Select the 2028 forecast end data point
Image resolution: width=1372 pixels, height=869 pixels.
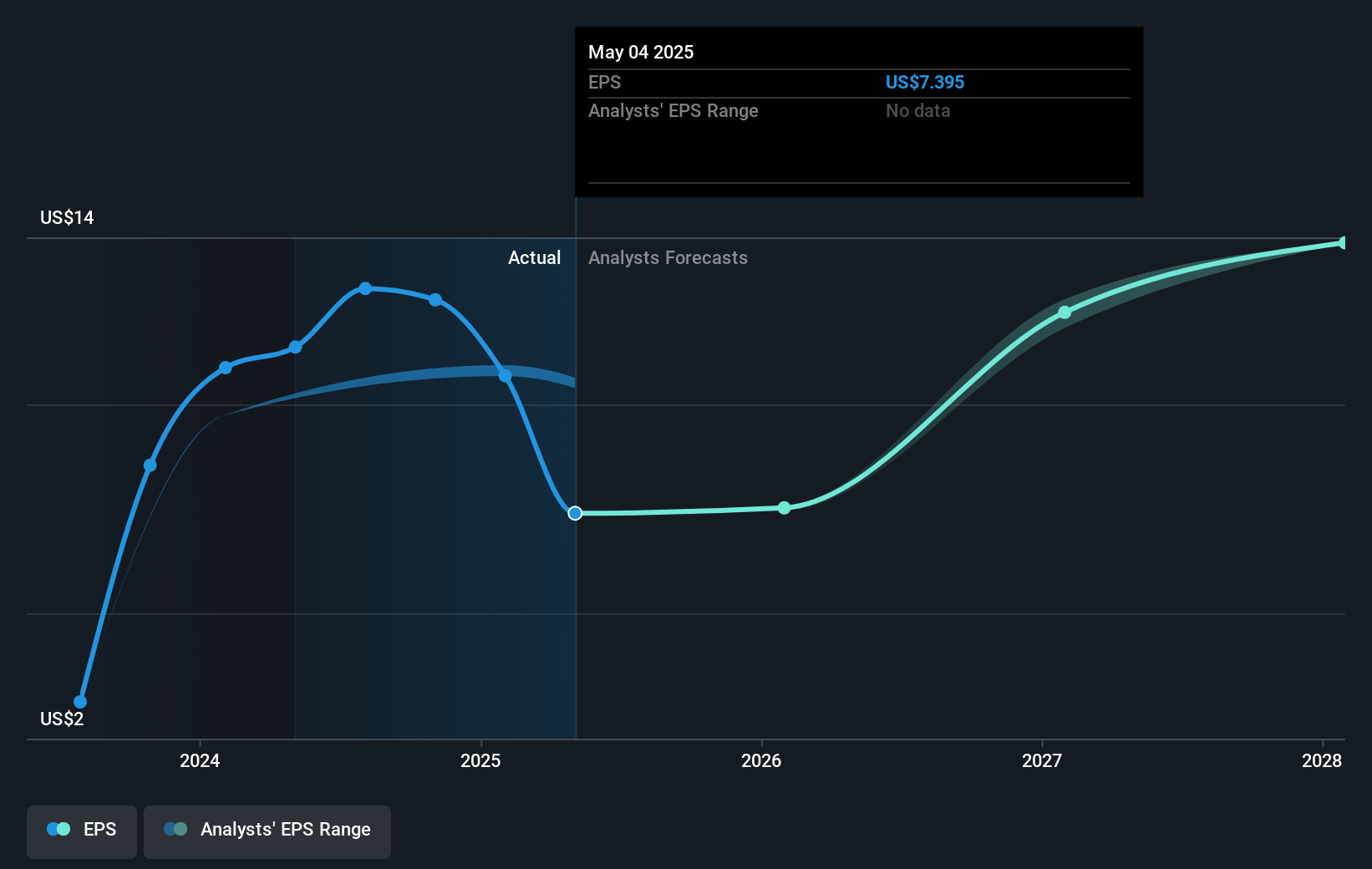coord(1344,243)
